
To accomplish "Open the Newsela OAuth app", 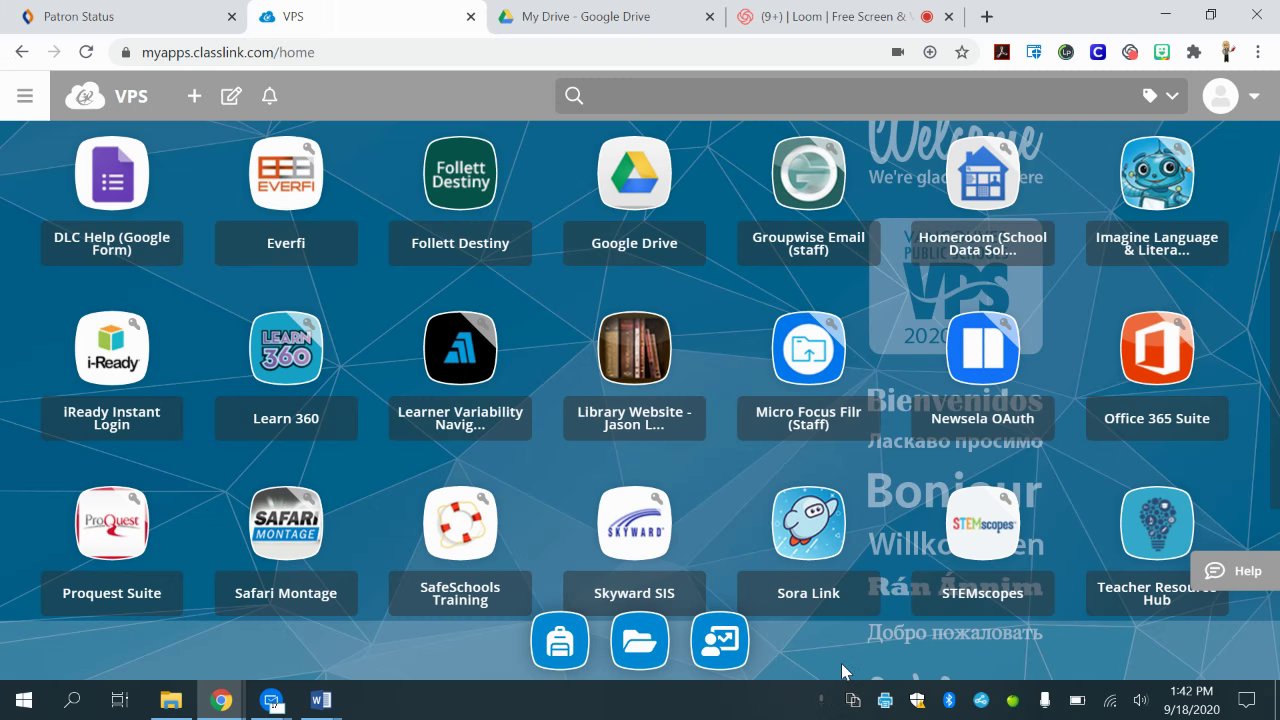I will coord(982,348).
